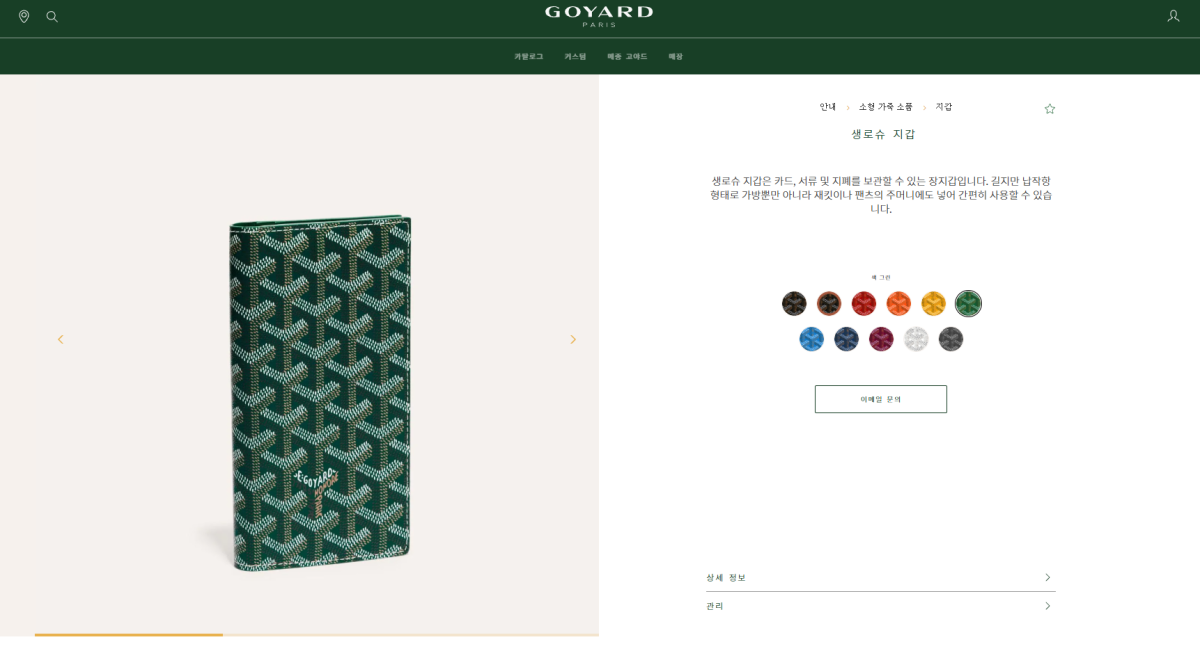Image resolution: width=1200 pixels, height=658 pixels.
Task: Show previous product image arrow
Action: click(60, 339)
